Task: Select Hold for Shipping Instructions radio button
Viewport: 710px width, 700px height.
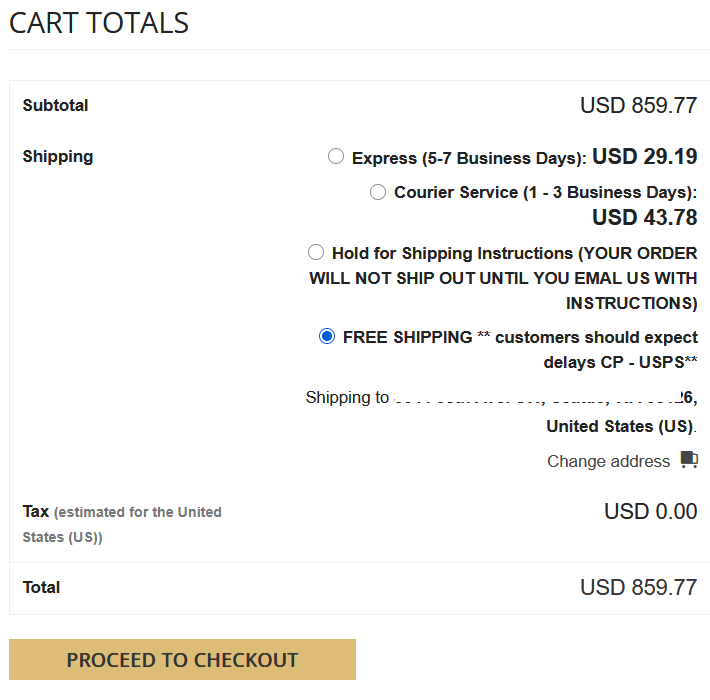Action: (316, 252)
